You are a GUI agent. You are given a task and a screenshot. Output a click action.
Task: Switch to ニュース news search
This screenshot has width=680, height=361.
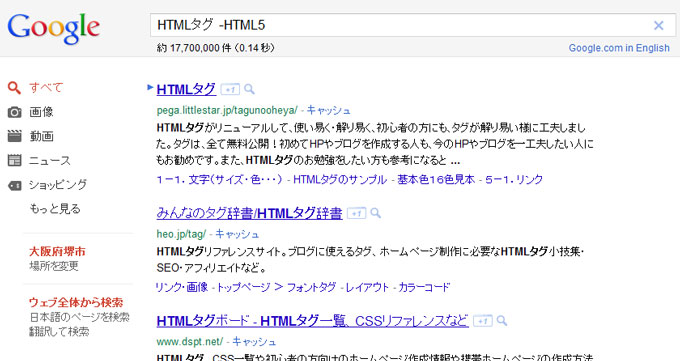[x=49, y=161]
